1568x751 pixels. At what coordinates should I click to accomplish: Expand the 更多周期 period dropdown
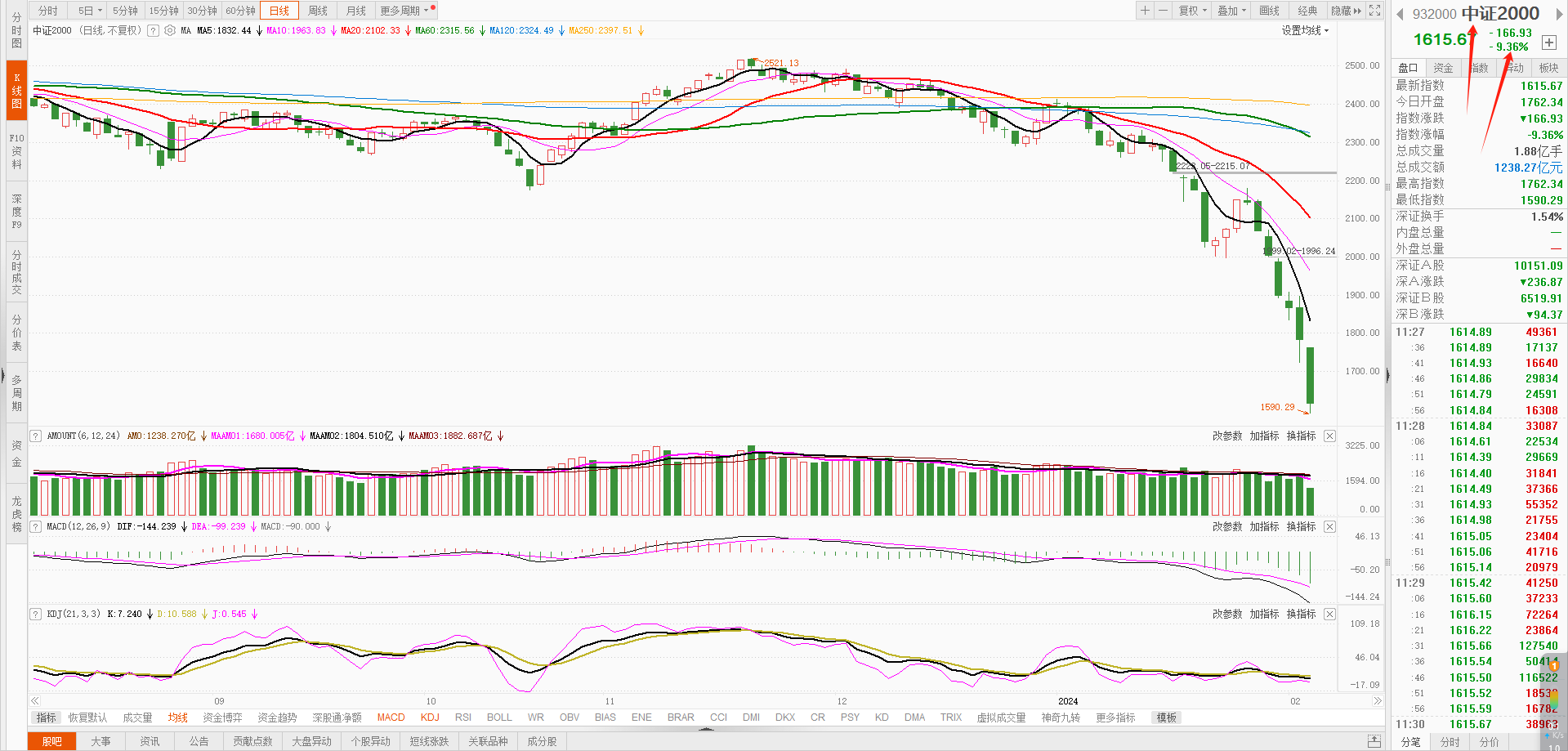coord(404,11)
